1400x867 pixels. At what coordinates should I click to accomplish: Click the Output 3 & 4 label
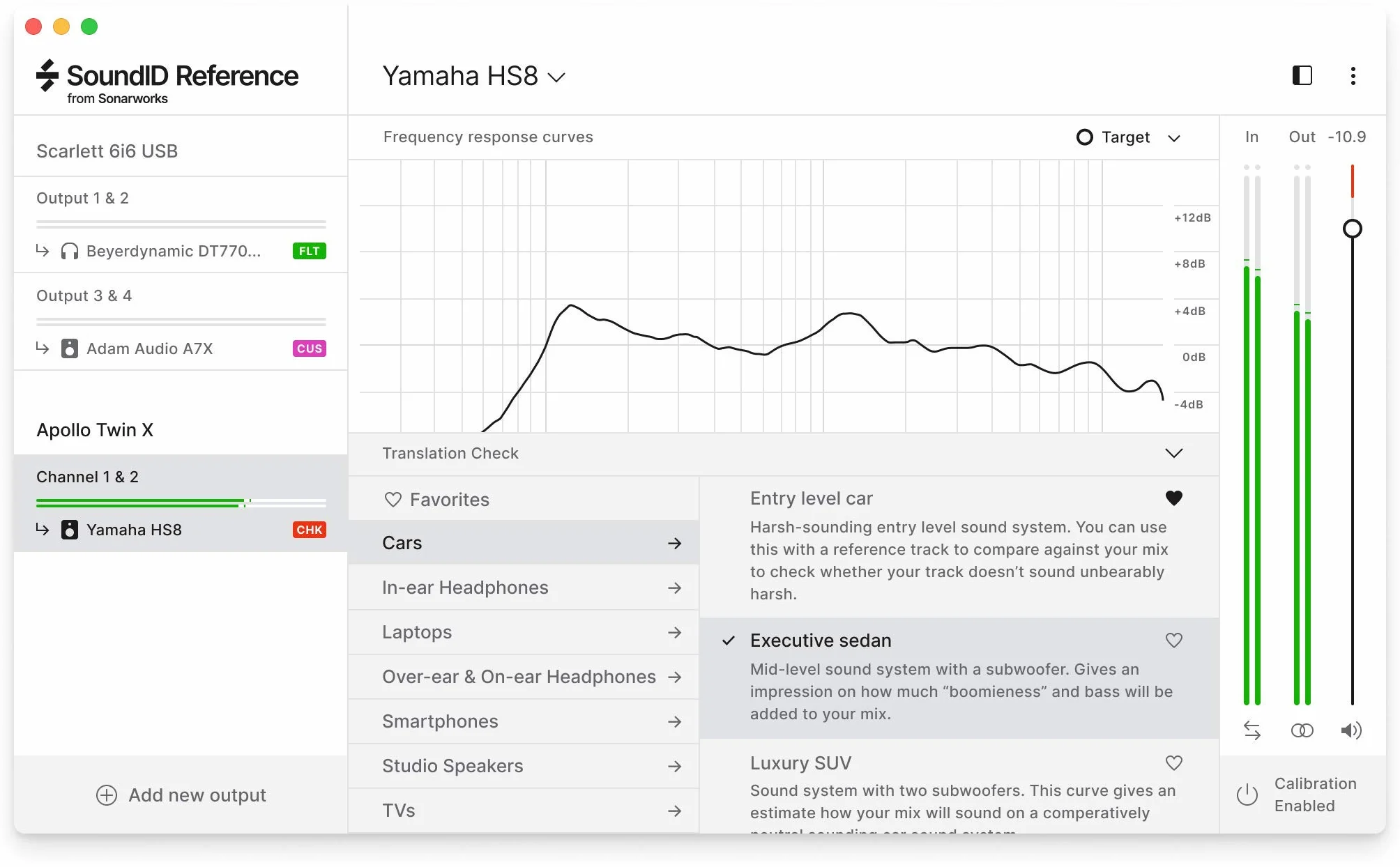(84, 296)
